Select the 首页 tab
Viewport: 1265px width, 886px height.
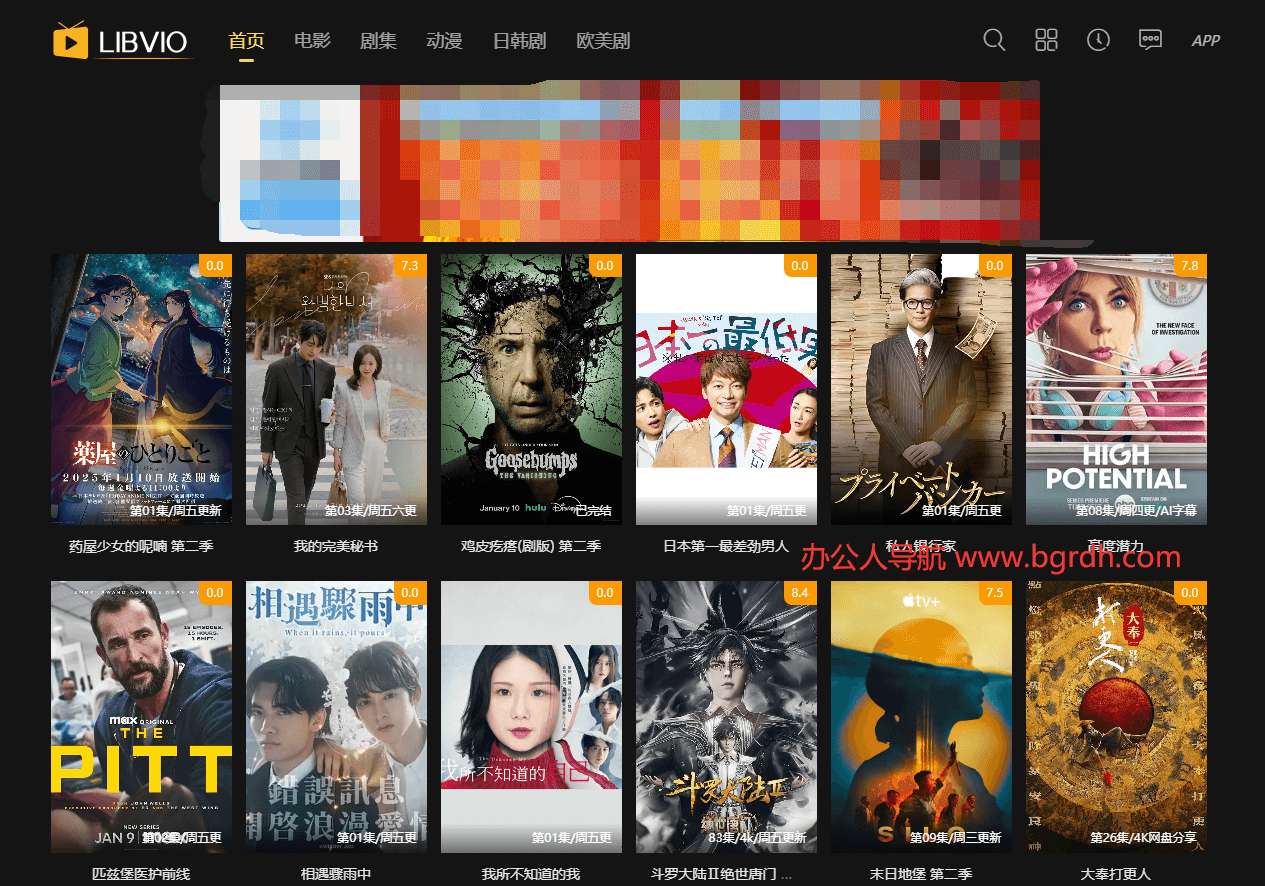tap(246, 41)
